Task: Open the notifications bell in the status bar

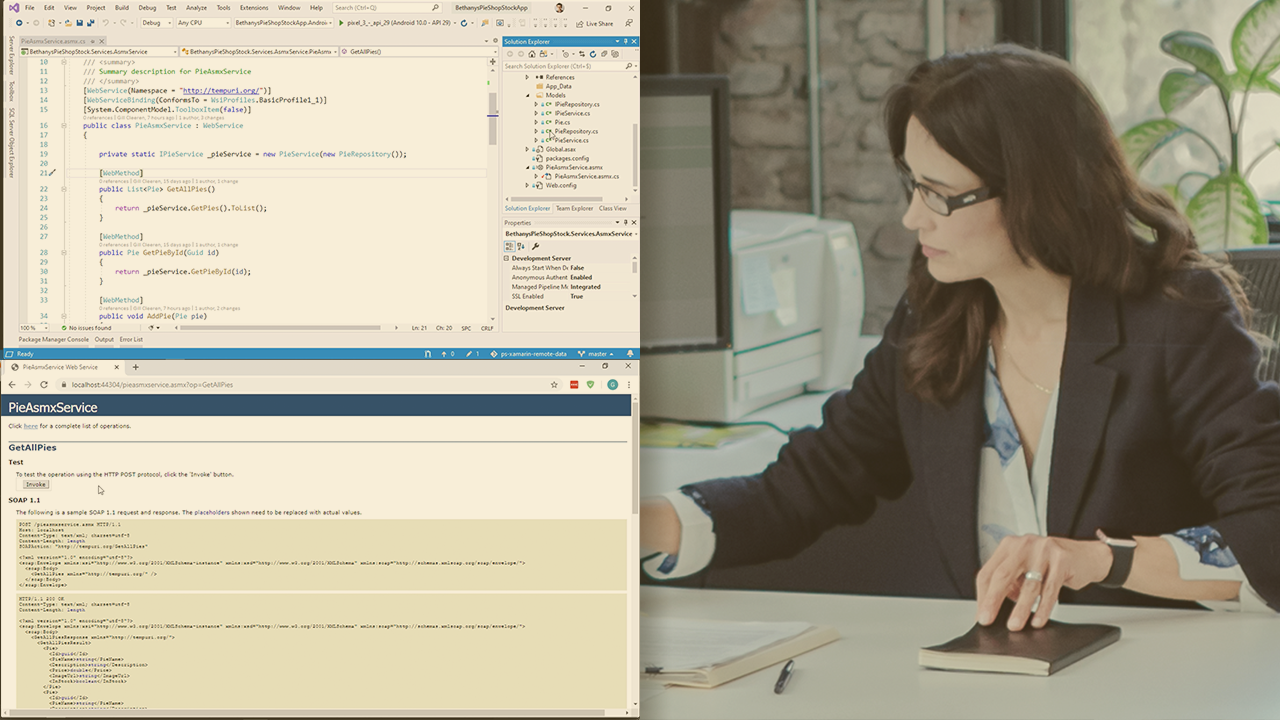Action: pos(630,354)
